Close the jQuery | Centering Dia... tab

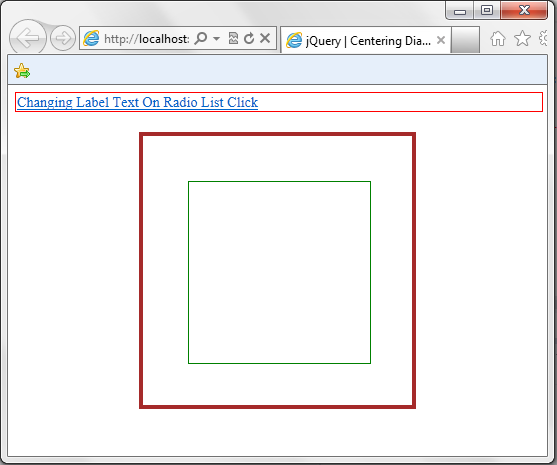click(x=441, y=40)
